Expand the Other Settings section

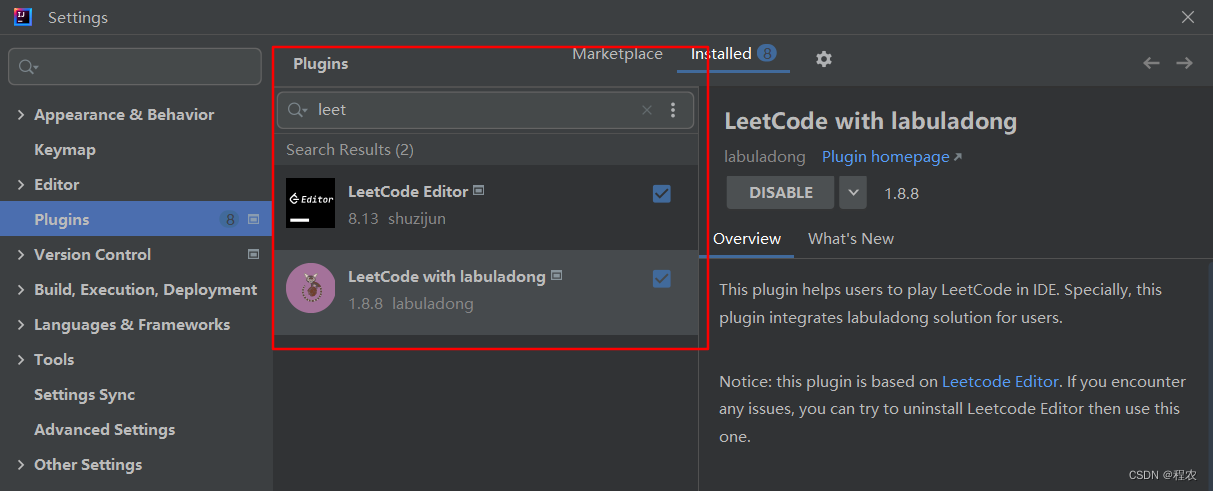click(21, 465)
